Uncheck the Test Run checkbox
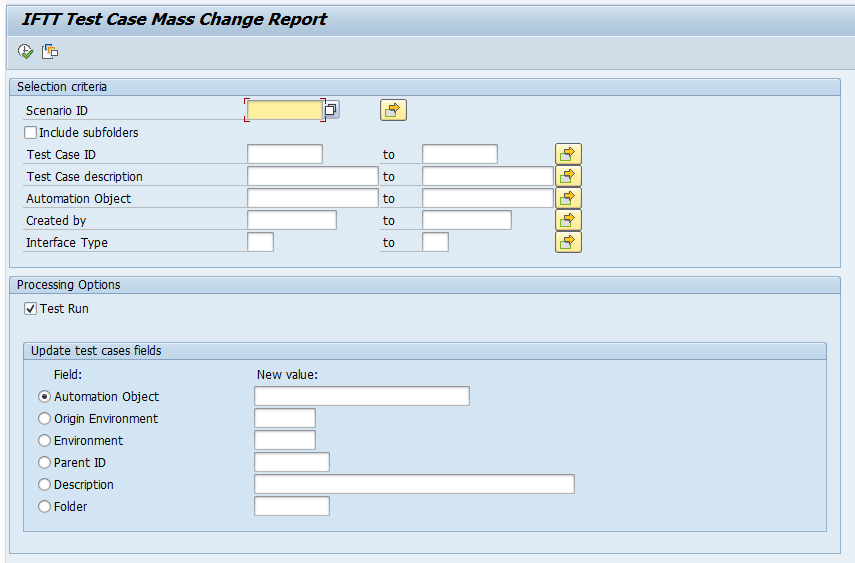Screen dimensions: 855x563 pos(31,309)
